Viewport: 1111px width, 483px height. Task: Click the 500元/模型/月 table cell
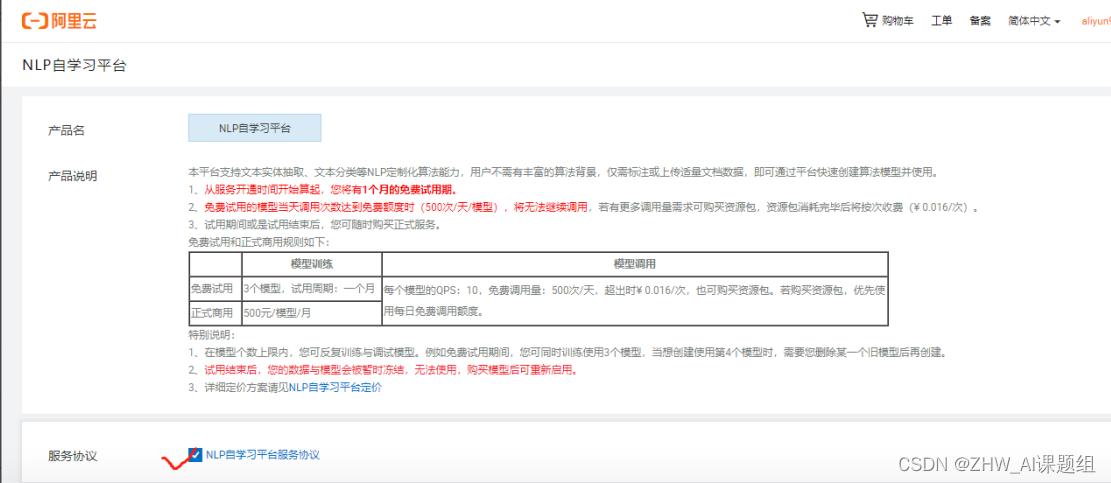coord(312,313)
